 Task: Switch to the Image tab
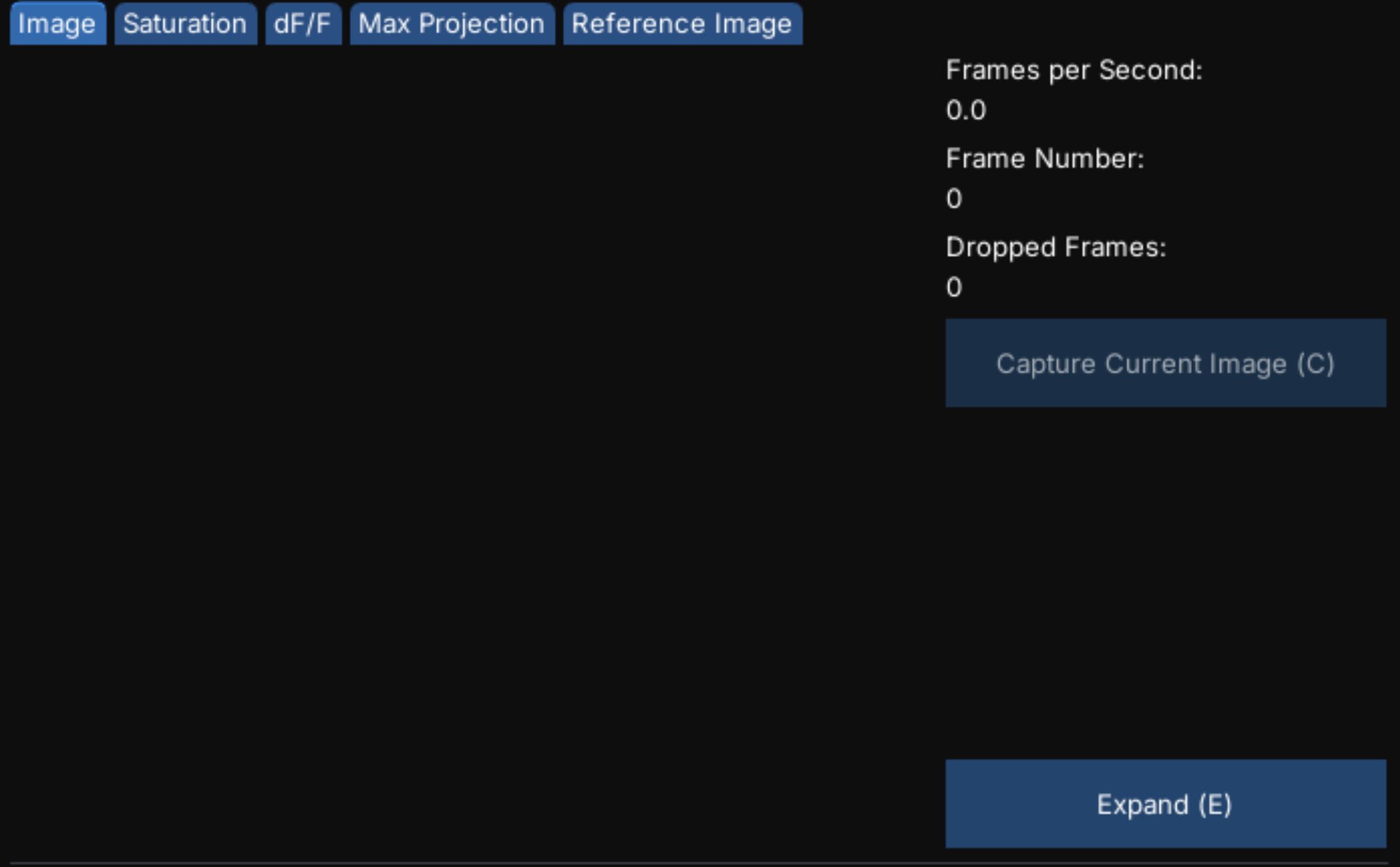click(x=57, y=24)
